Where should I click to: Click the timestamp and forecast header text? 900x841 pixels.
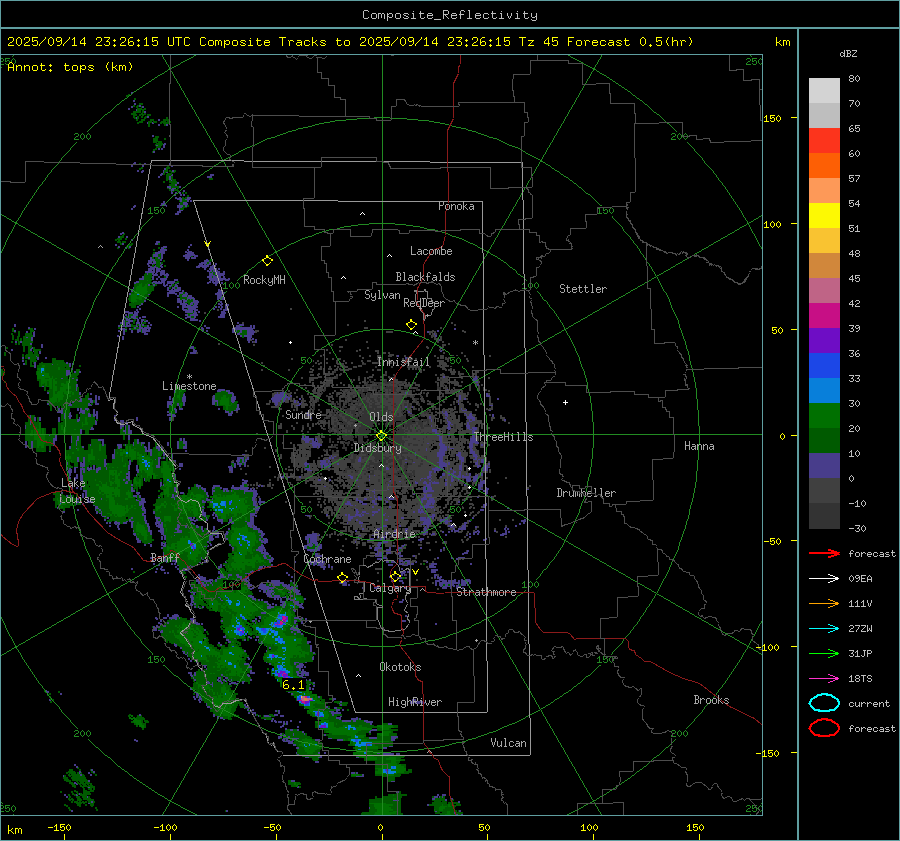pos(350,42)
